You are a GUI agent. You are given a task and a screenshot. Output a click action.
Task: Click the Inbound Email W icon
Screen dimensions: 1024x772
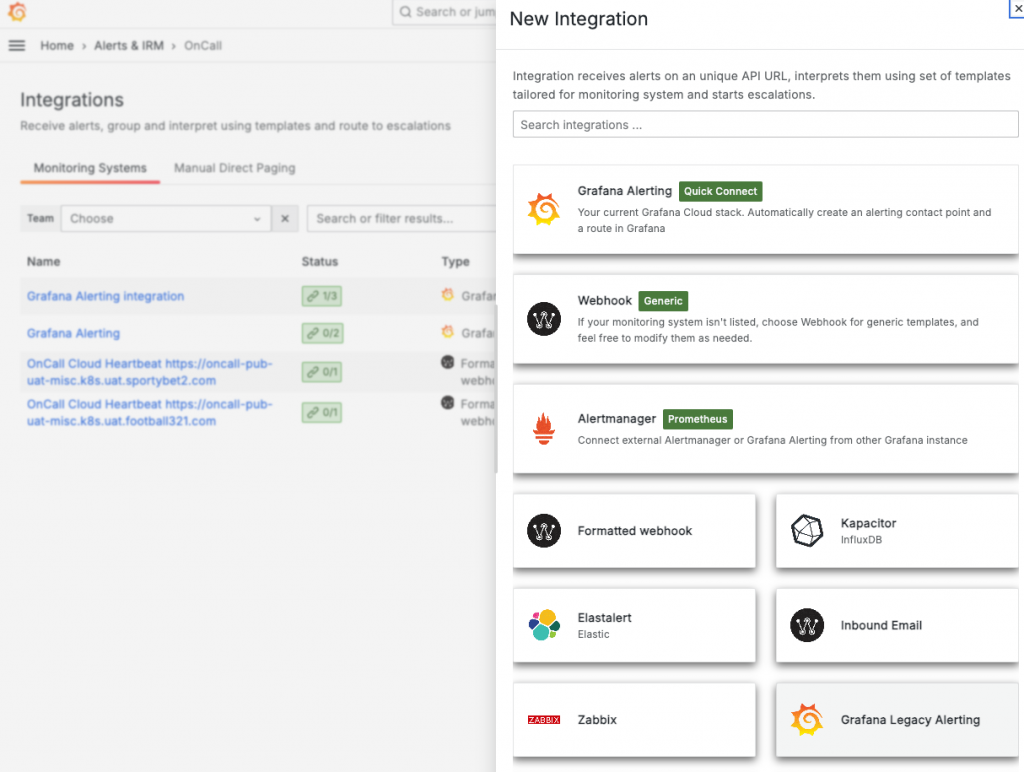click(x=807, y=625)
